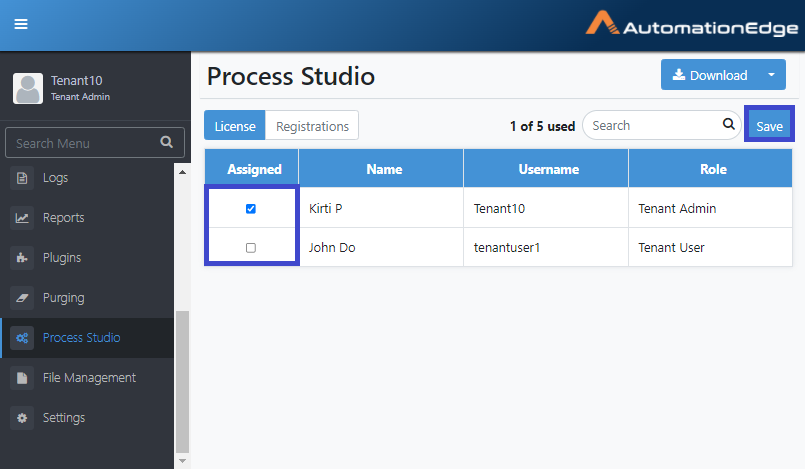This screenshot has height=469, width=805.
Task: Select Process Studio in the sidebar
Action: pos(87,338)
